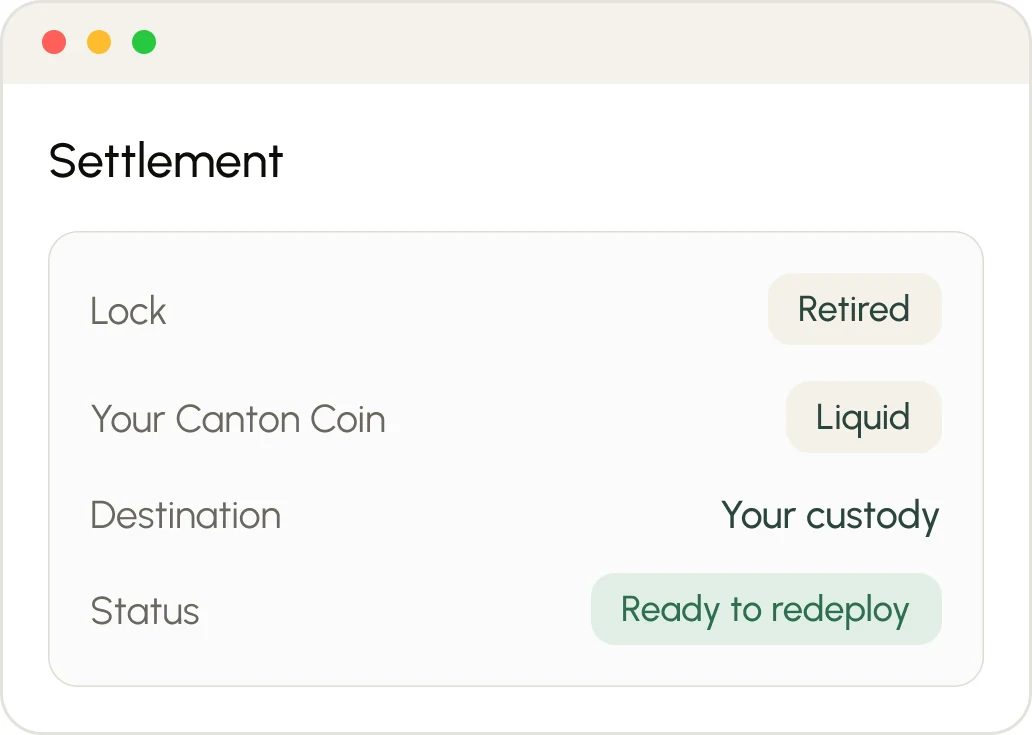Select the Liquid badge
This screenshot has width=1032, height=735.
click(864, 417)
